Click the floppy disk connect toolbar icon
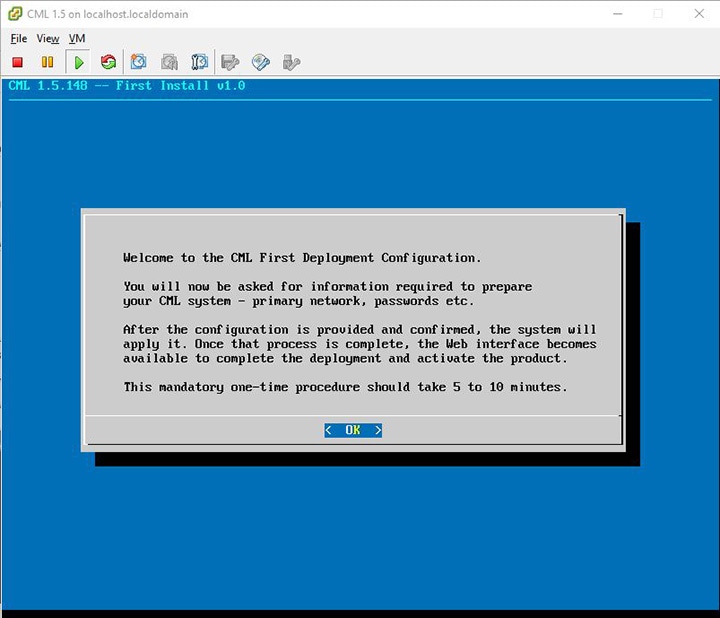This screenshot has height=618, width=720. 230,62
